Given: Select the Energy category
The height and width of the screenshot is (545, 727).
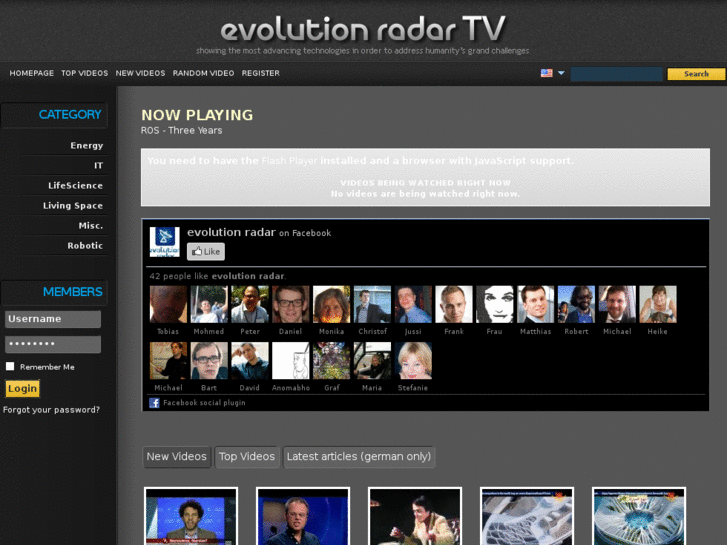Looking at the screenshot, I should pos(87,146).
